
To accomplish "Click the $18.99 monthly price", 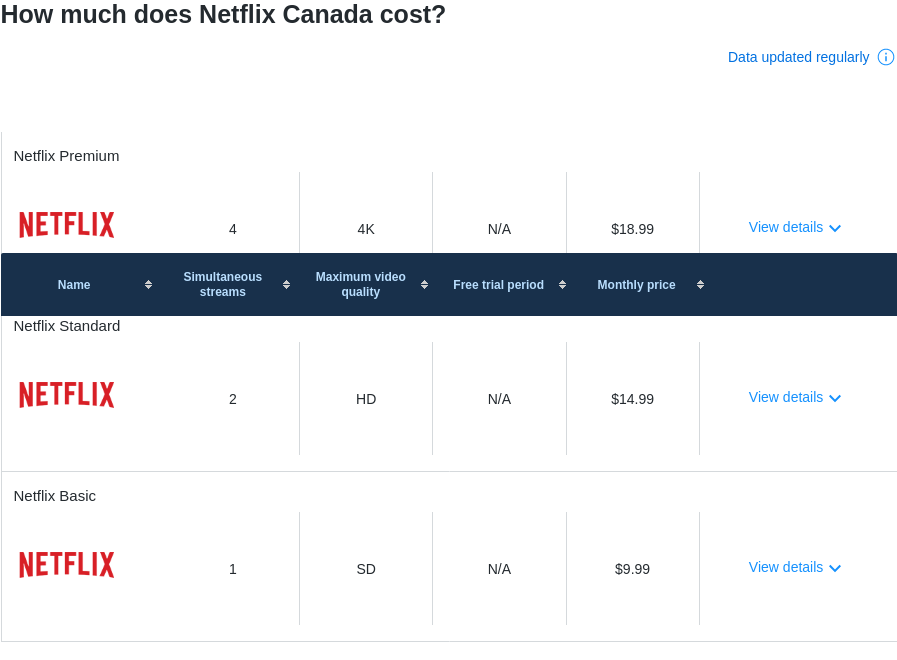I will [x=632, y=229].
